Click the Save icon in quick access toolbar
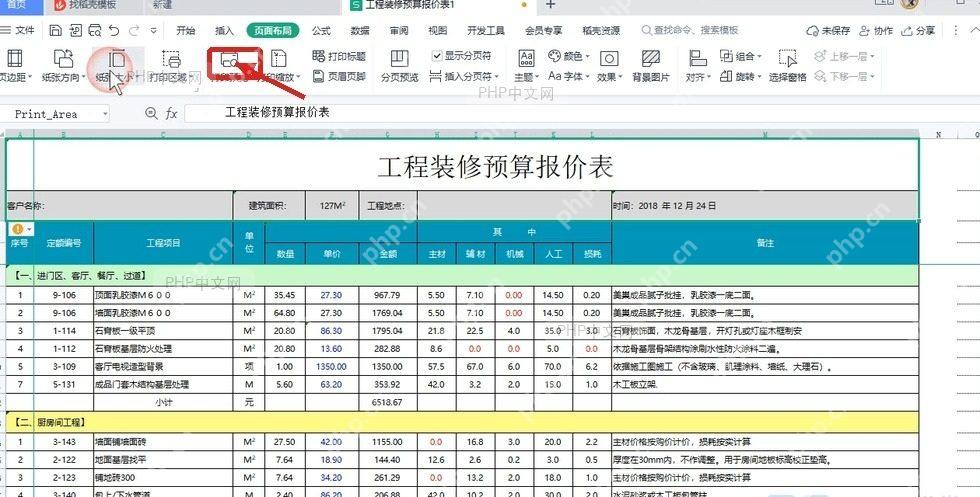Image resolution: width=980 pixels, height=497 pixels. (56, 30)
